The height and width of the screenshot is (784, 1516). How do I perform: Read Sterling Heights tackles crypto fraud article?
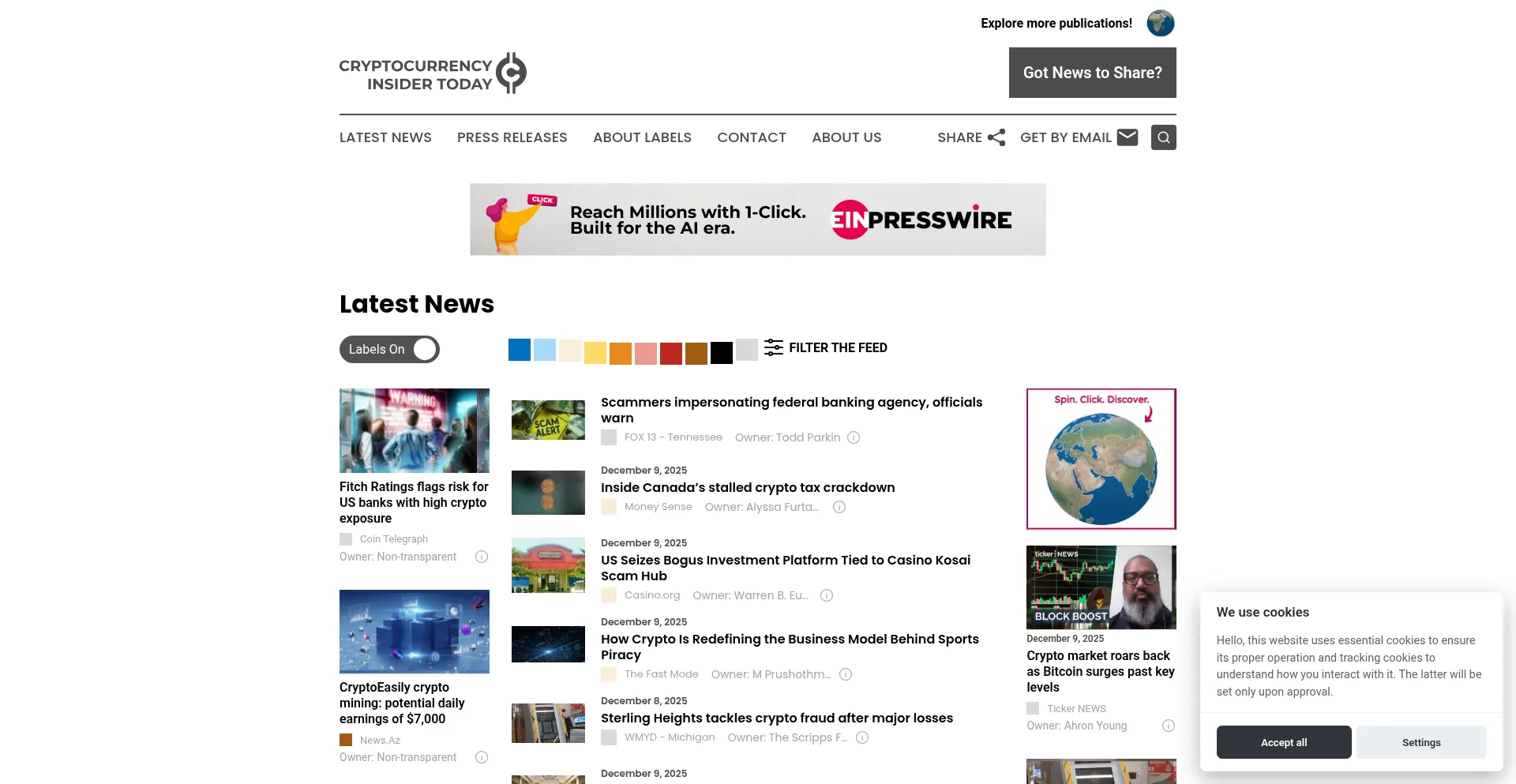pyautogui.click(x=777, y=718)
